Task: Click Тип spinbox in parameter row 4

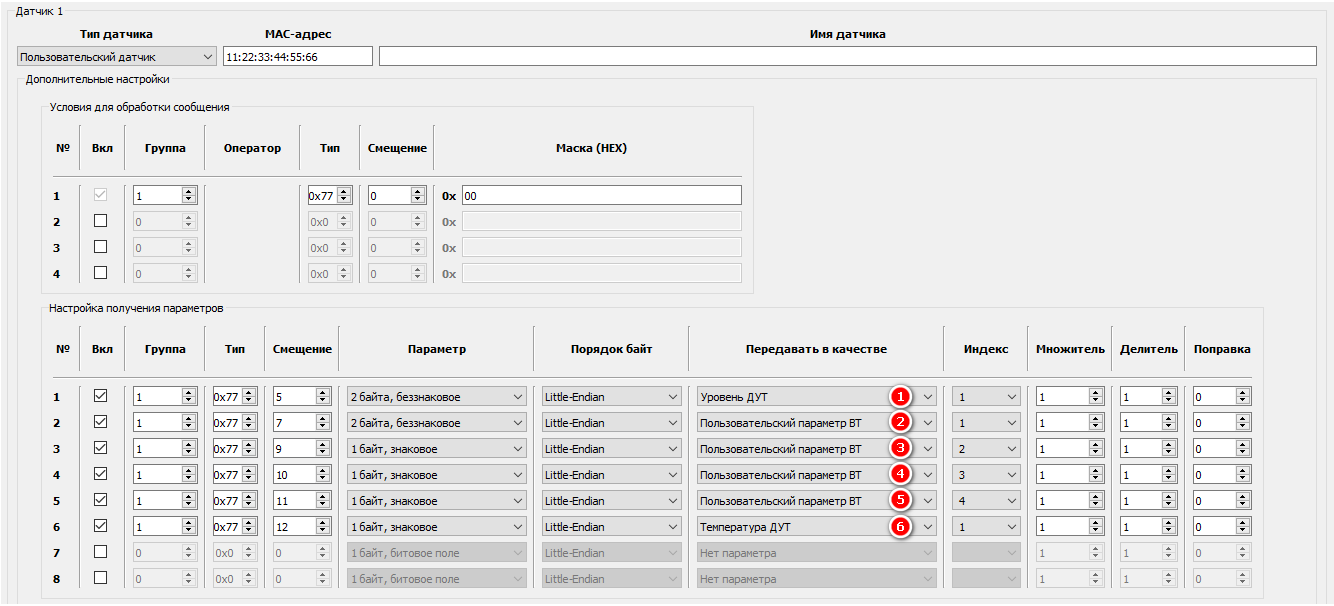Action: (234, 475)
